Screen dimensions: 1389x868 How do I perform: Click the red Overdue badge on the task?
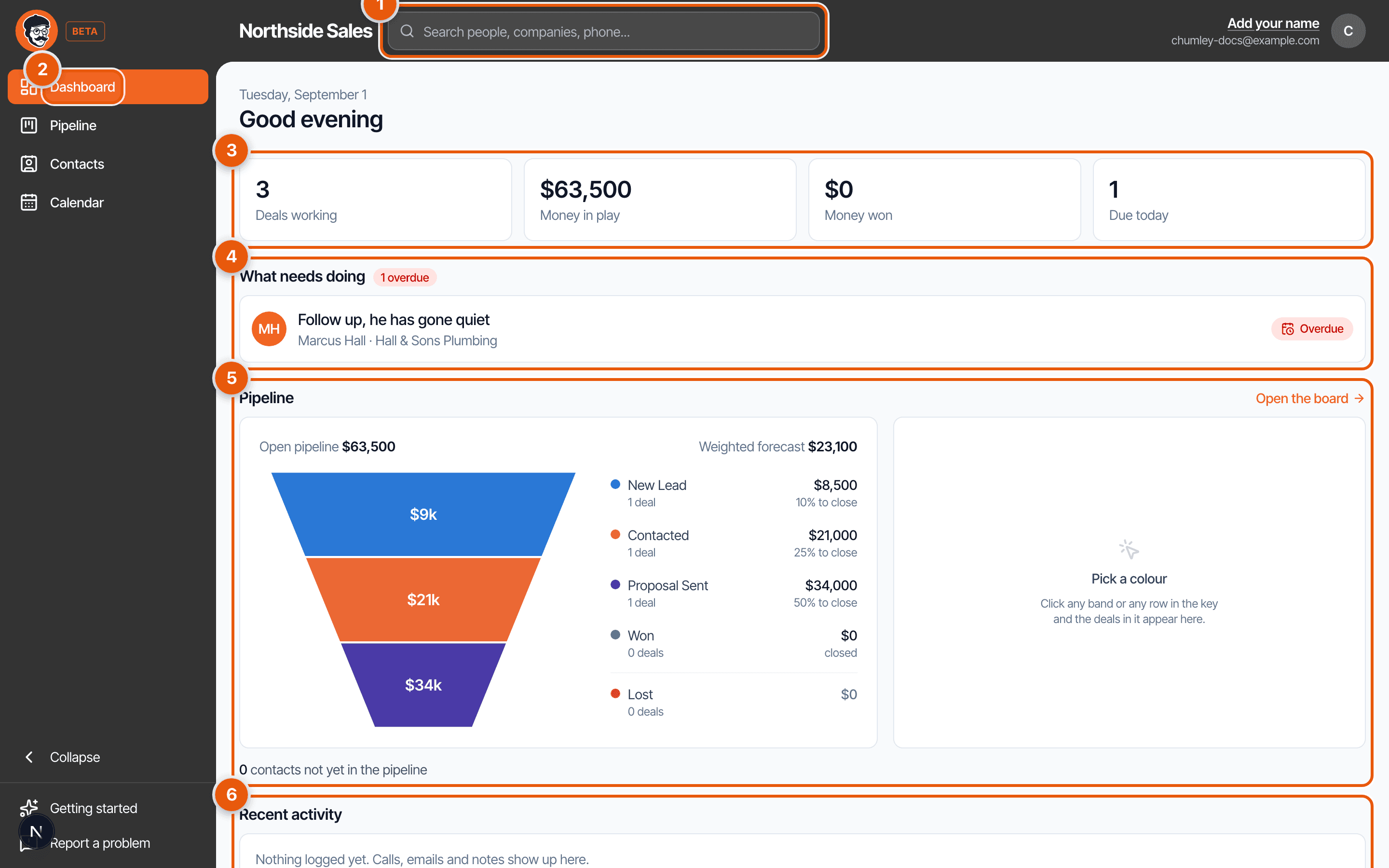pos(1312,329)
